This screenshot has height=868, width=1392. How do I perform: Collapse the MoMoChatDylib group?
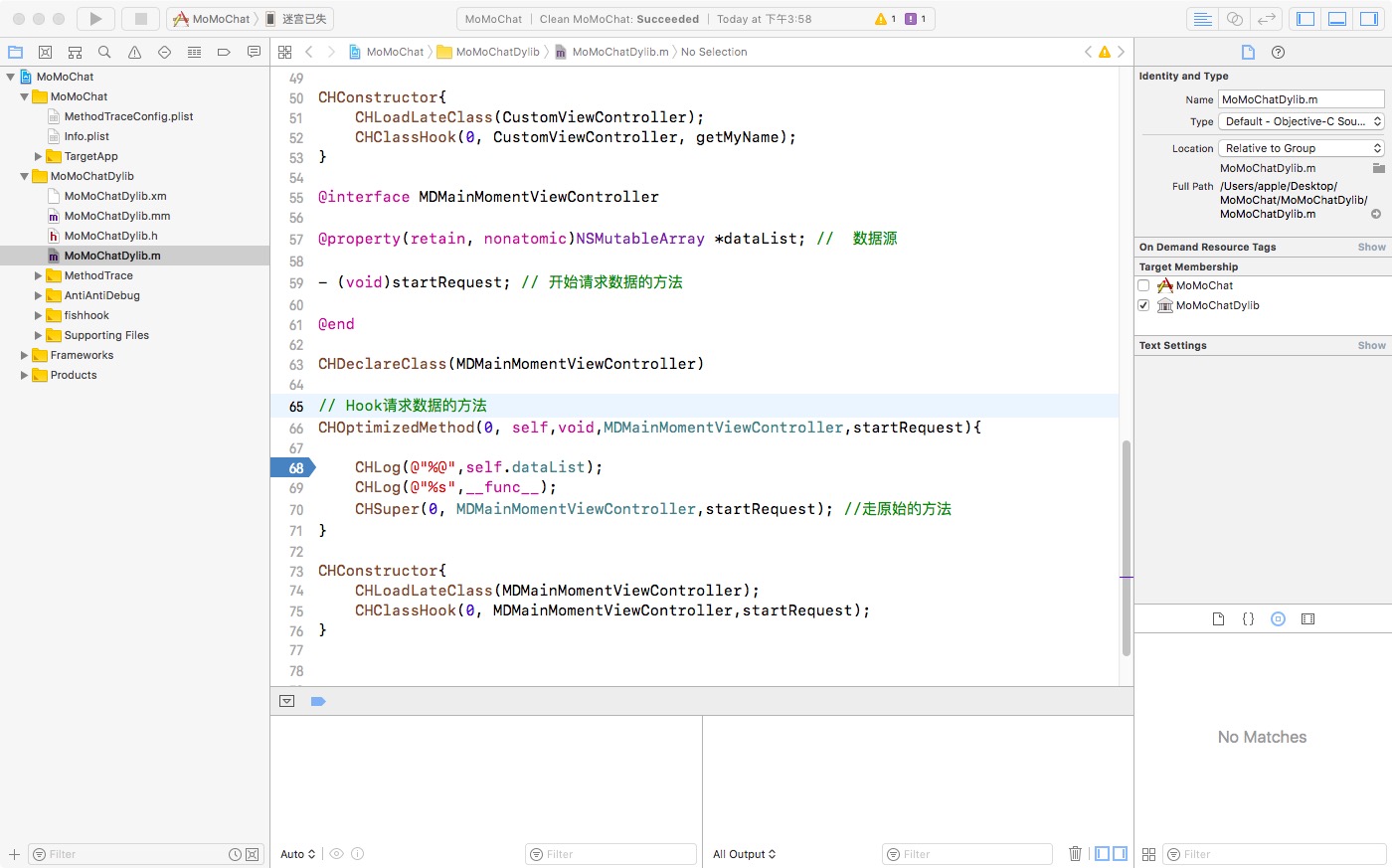pos(25,176)
